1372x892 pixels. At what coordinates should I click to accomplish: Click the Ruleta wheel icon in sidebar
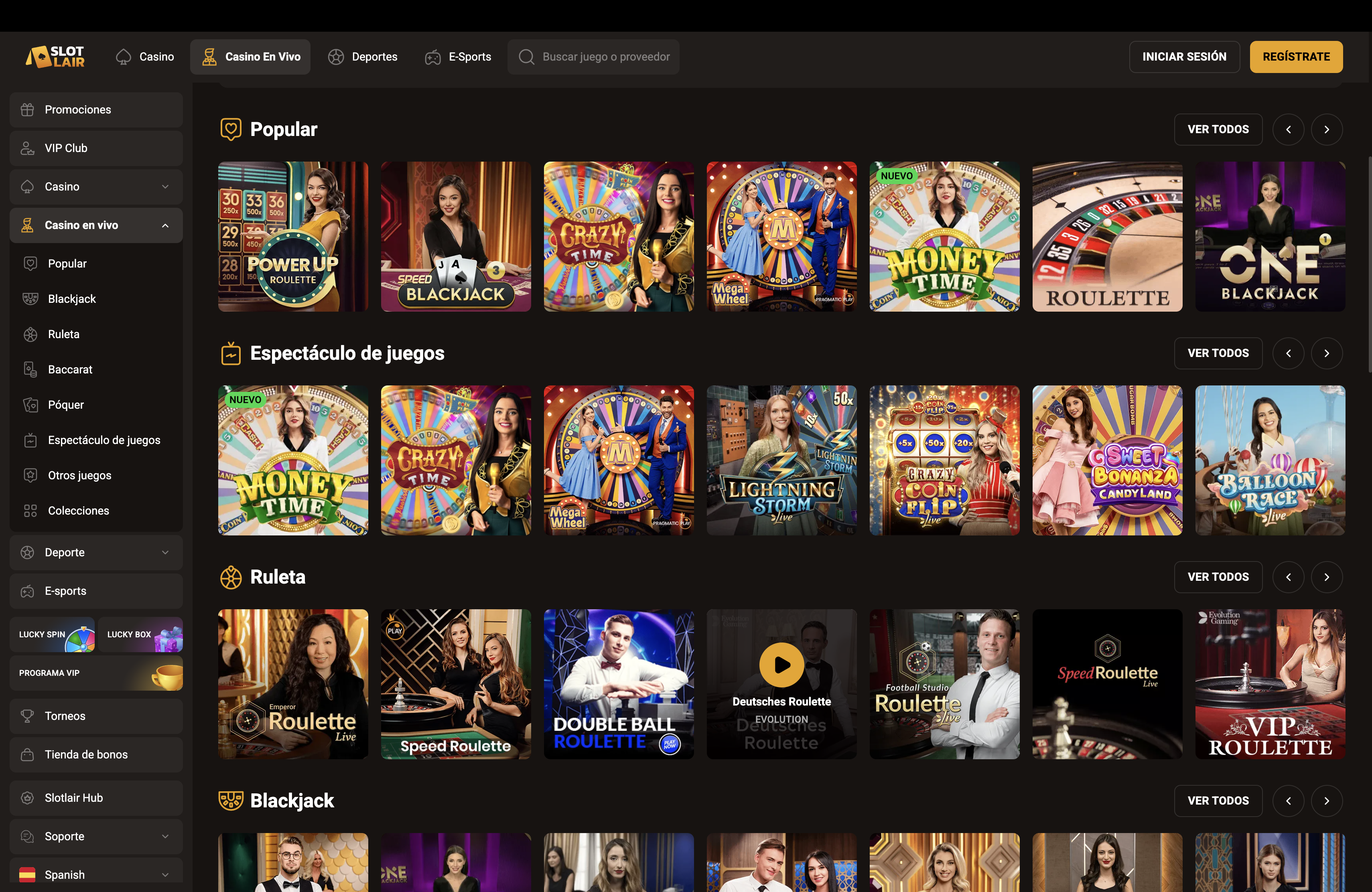coord(30,334)
